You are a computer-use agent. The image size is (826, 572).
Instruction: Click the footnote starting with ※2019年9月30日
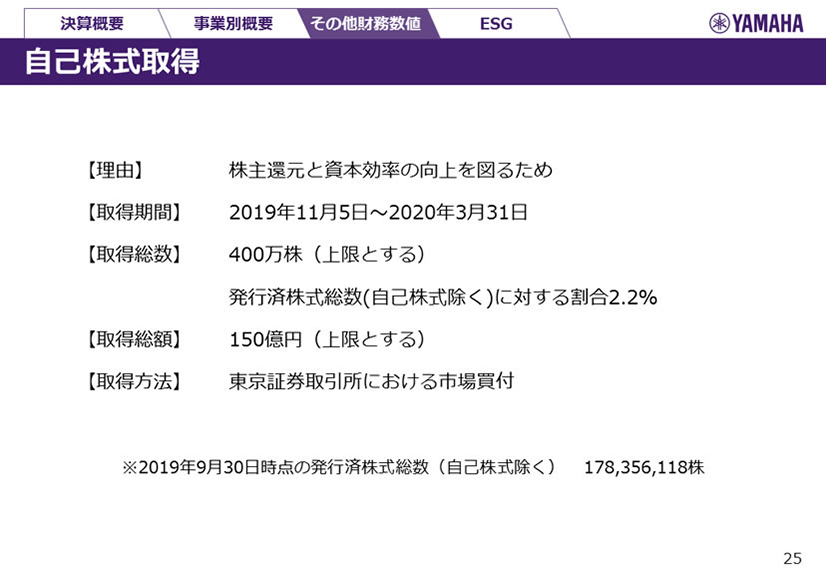[338, 467]
